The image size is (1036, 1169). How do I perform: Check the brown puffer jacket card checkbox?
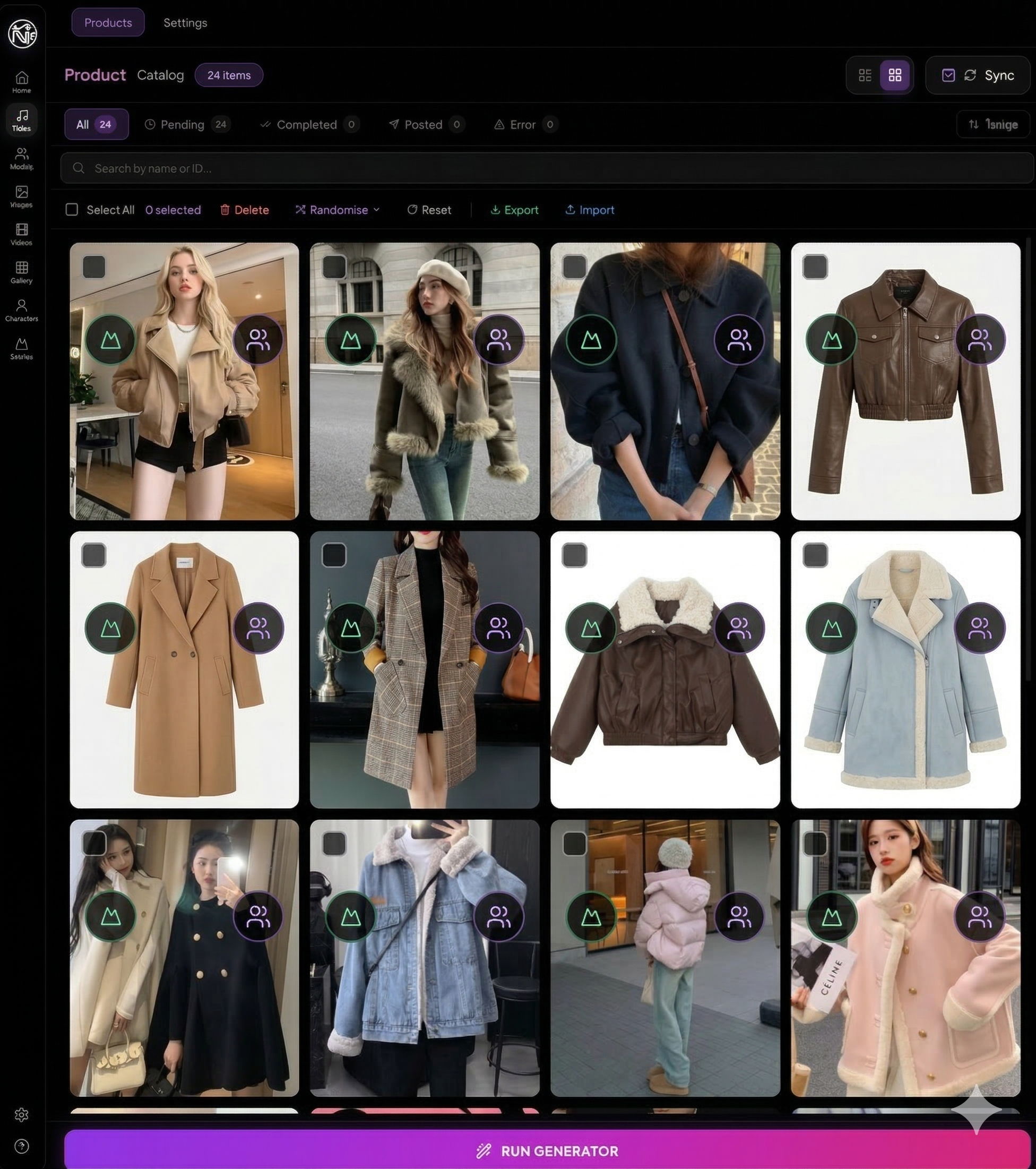575,555
